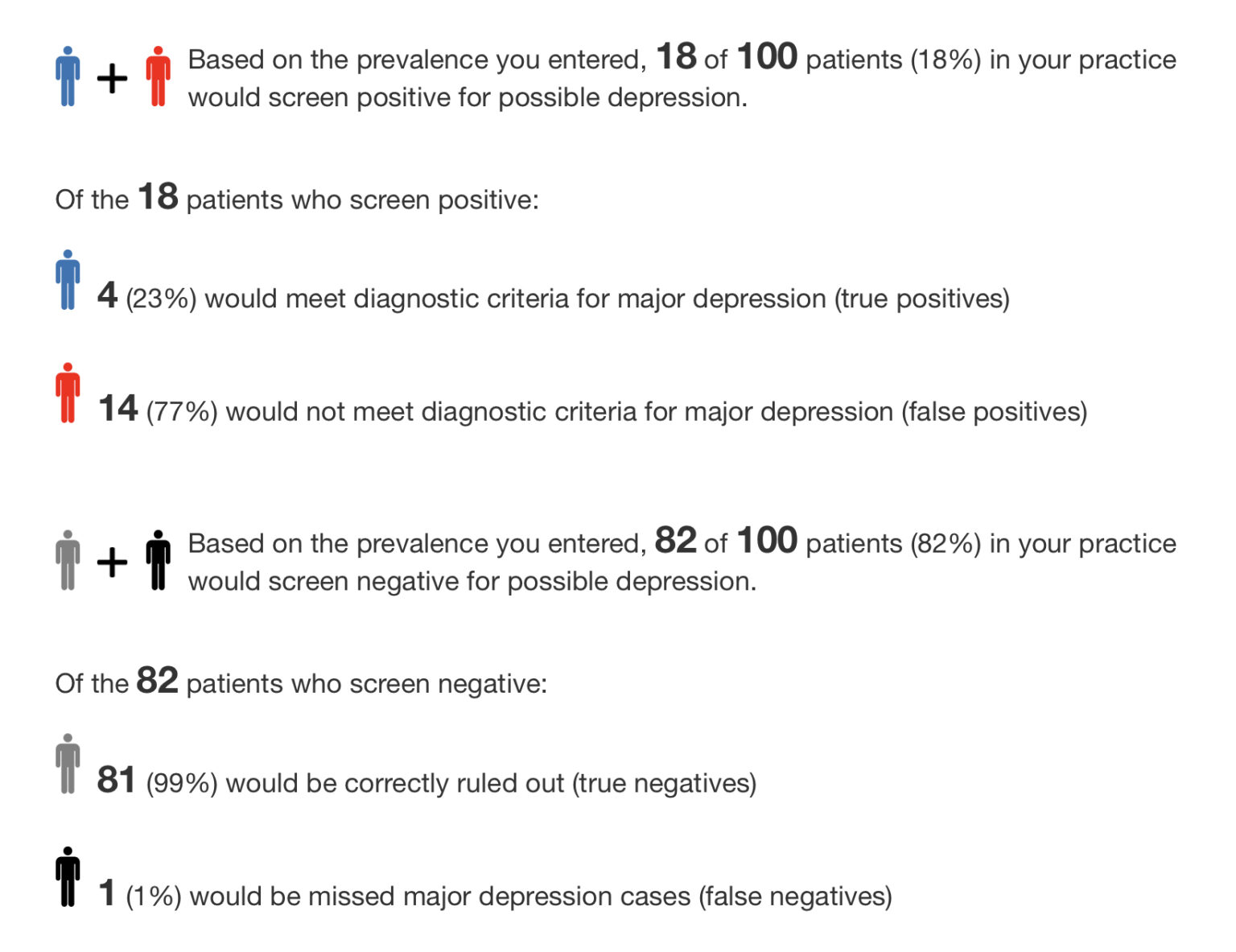Click the "(77%)" percentage text
This screenshot has width=1236, height=952.
182,412
